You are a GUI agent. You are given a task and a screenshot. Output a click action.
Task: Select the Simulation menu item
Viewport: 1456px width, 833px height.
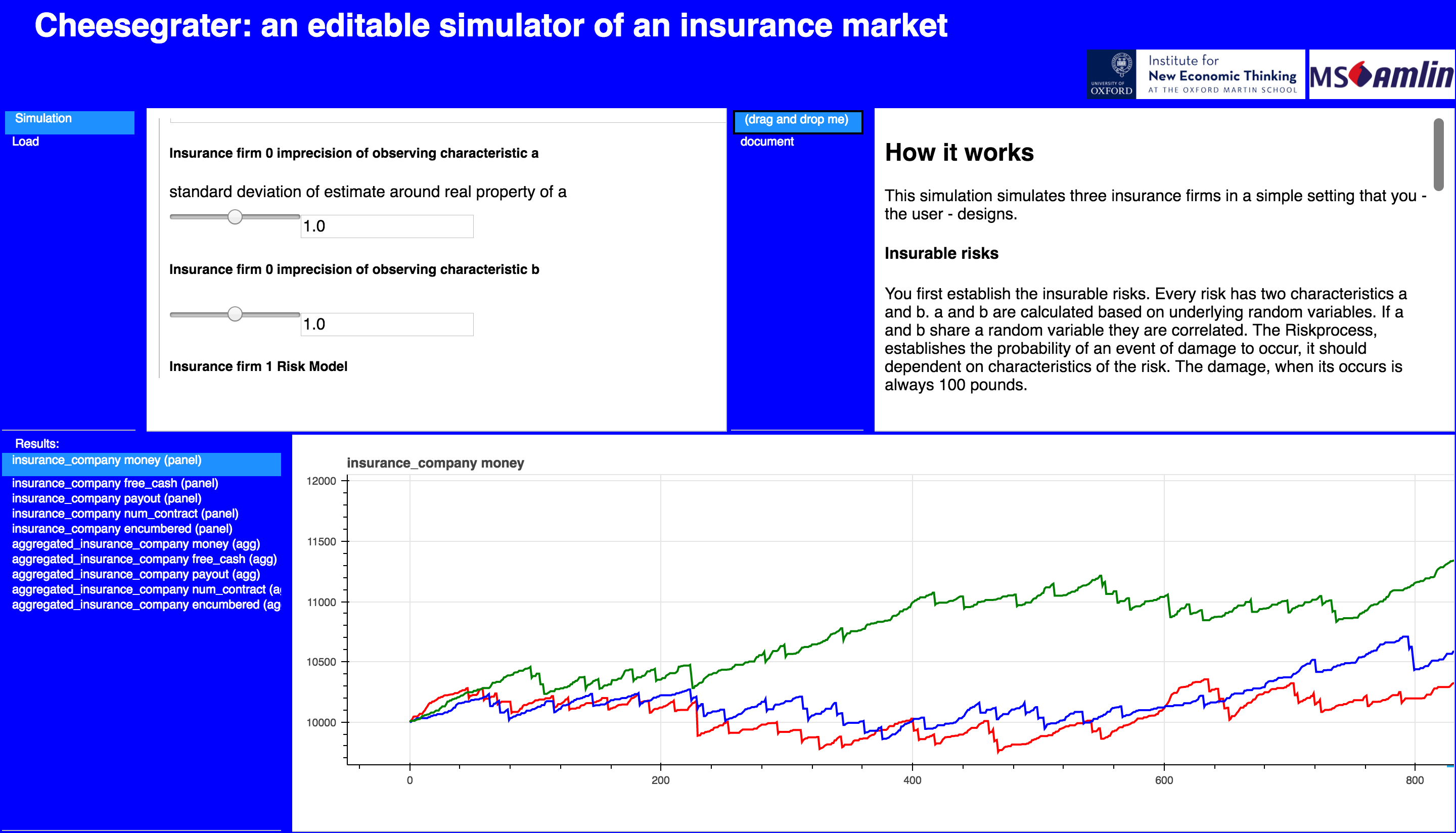tap(43, 118)
